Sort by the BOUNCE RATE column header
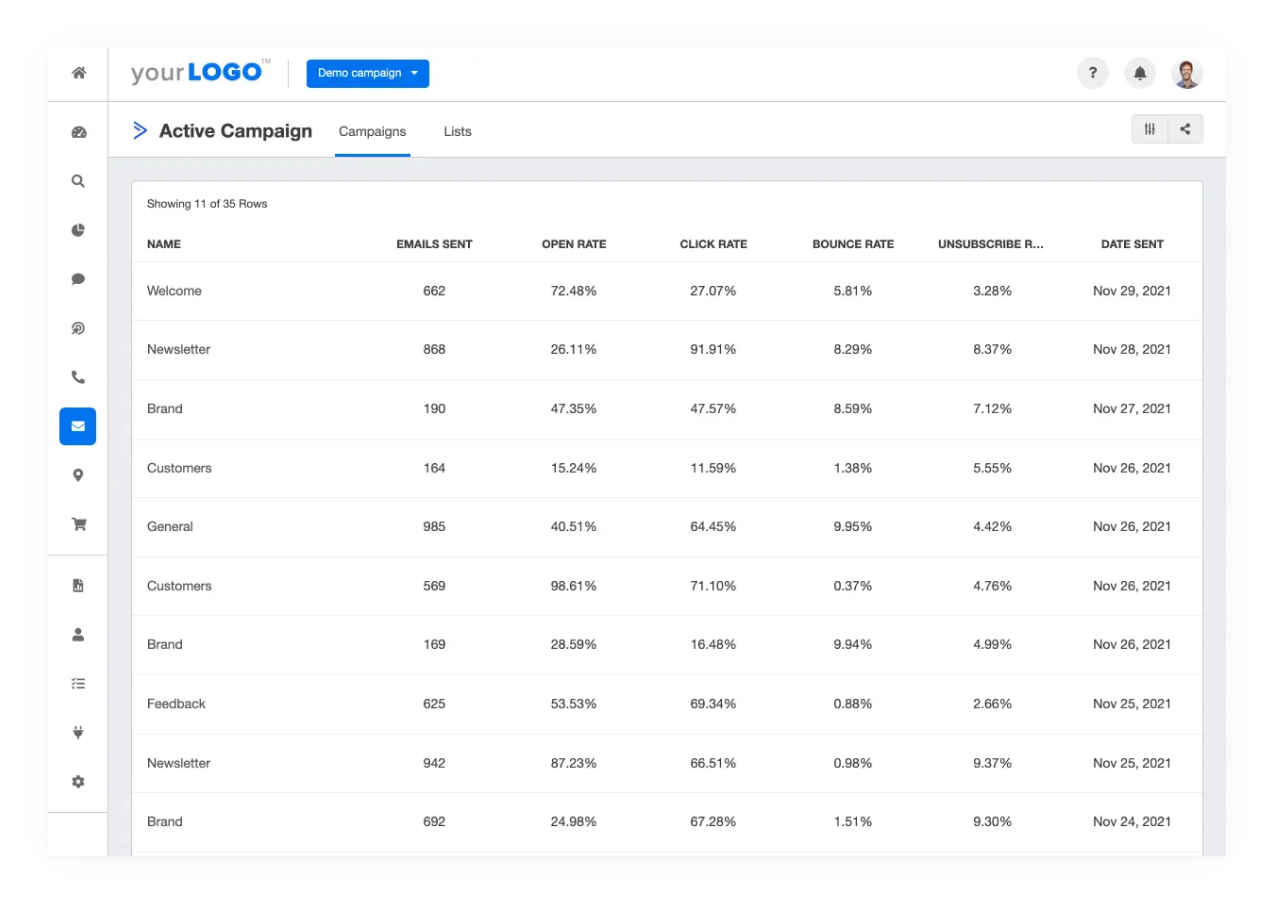This screenshot has width=1274, height=904. [x=853, y=244]
